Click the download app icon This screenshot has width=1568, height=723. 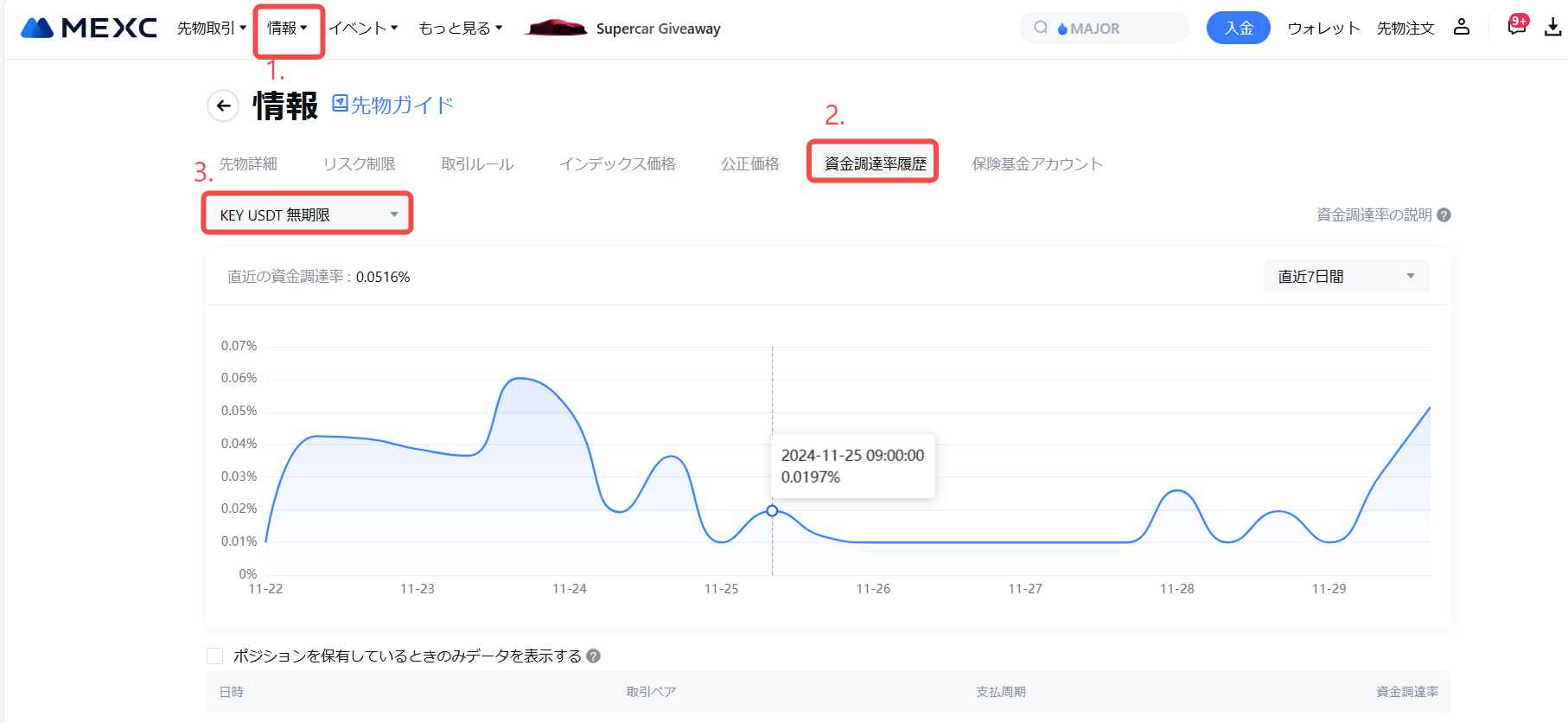point(1552,28)
